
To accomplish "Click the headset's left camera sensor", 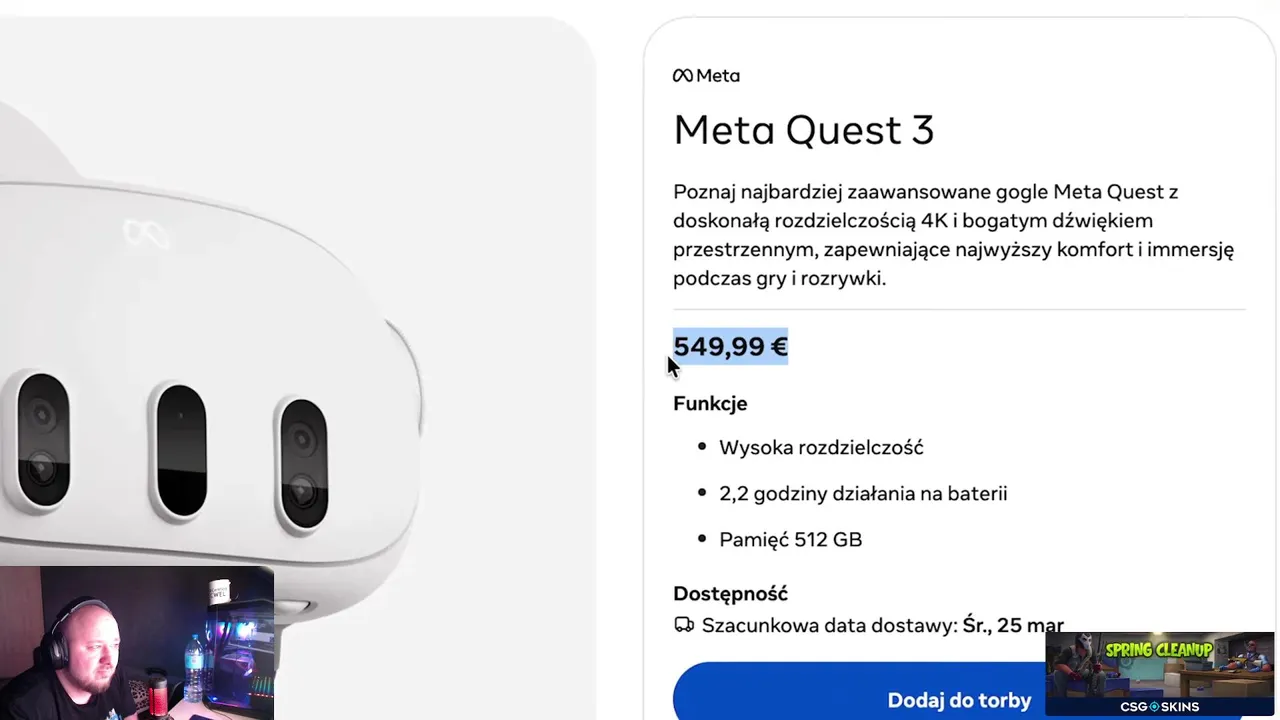I will point(43,439).
